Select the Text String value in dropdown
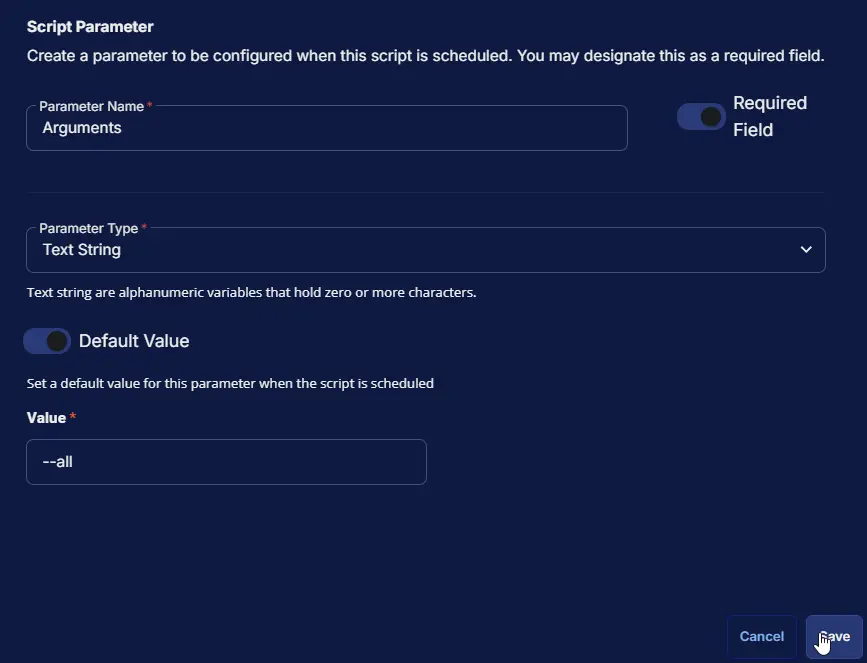 tap(82, 250)
